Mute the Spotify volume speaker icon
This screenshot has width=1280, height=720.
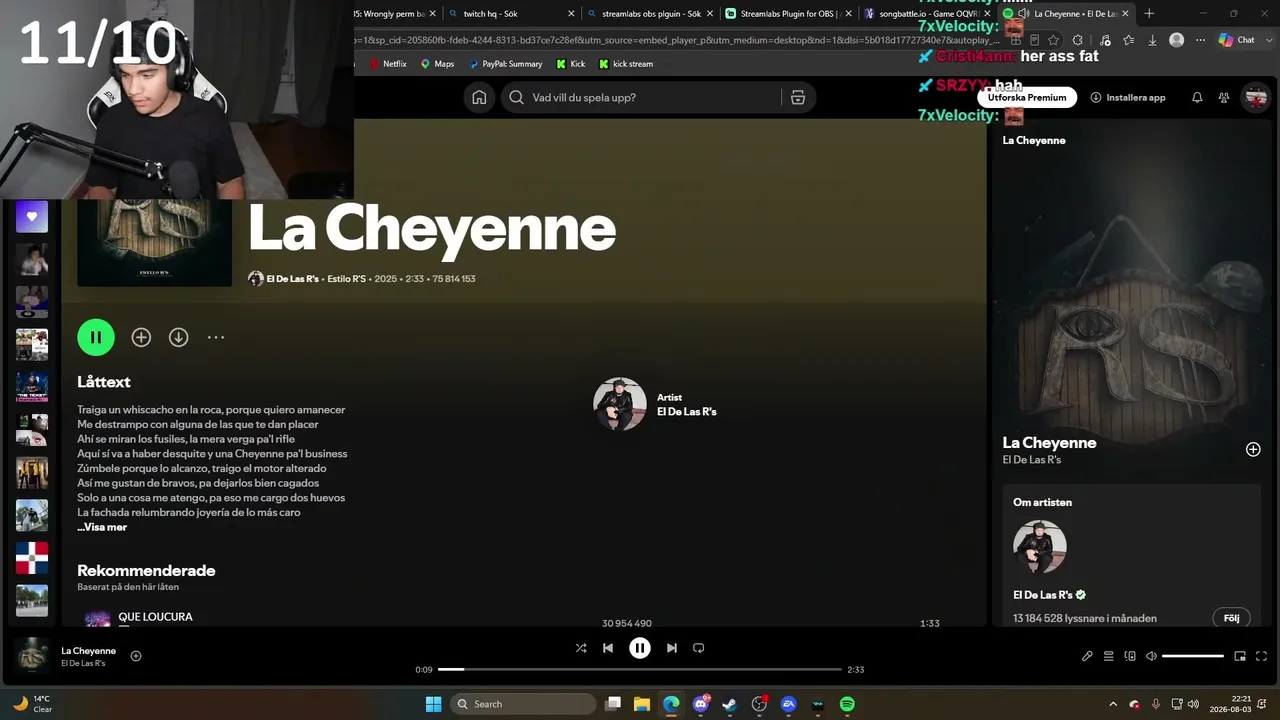click(x=1151, y=656)
